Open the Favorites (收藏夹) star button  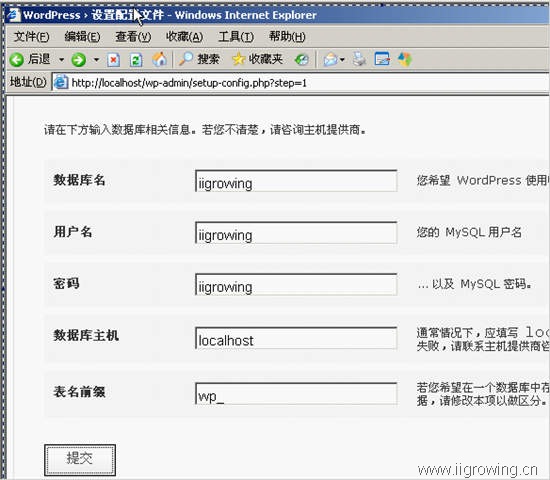point(257,59)
